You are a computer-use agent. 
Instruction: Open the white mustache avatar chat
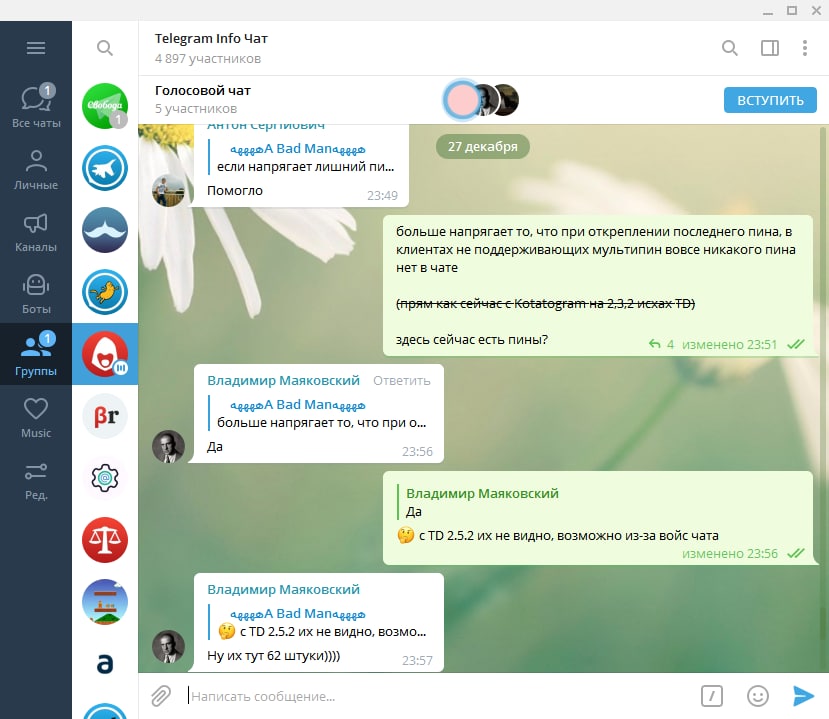click(x=105, y=230)
